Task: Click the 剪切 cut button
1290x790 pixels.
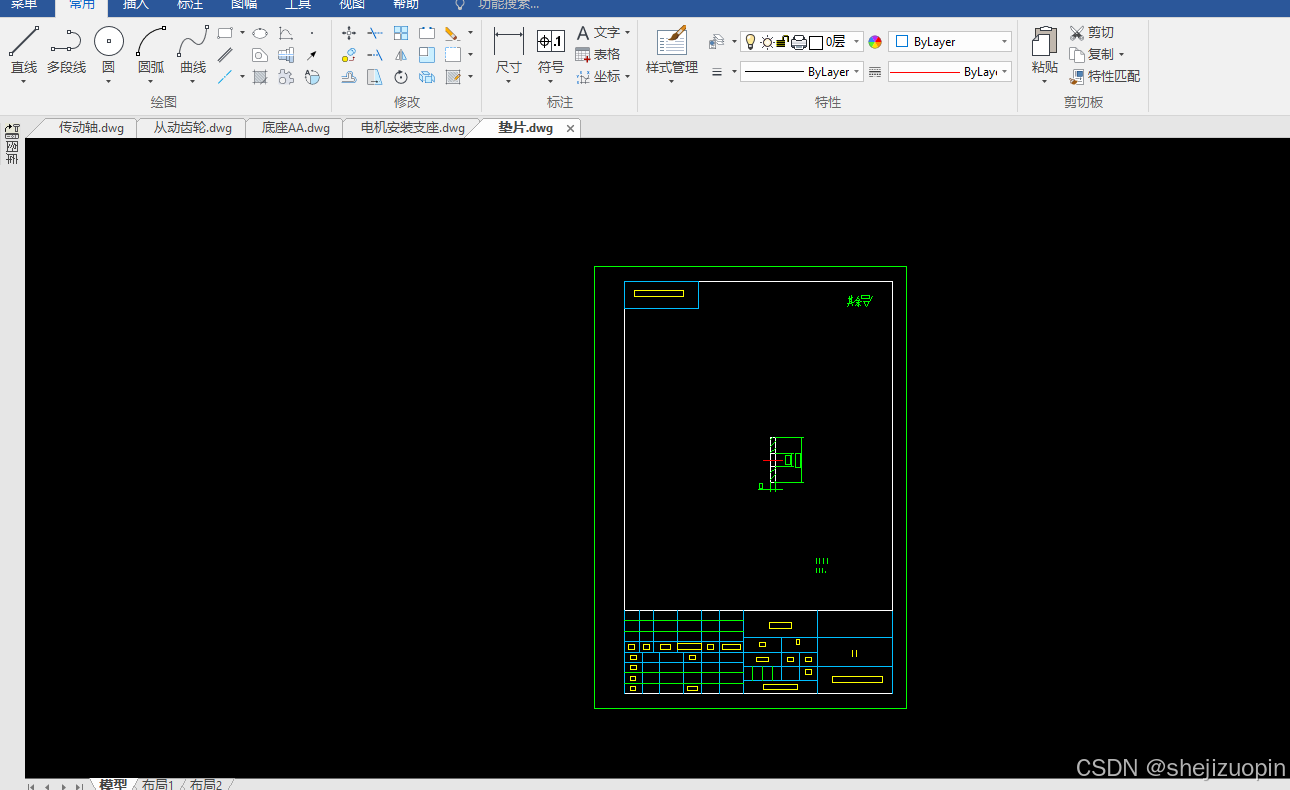Action: click(x=1091, y=33)
